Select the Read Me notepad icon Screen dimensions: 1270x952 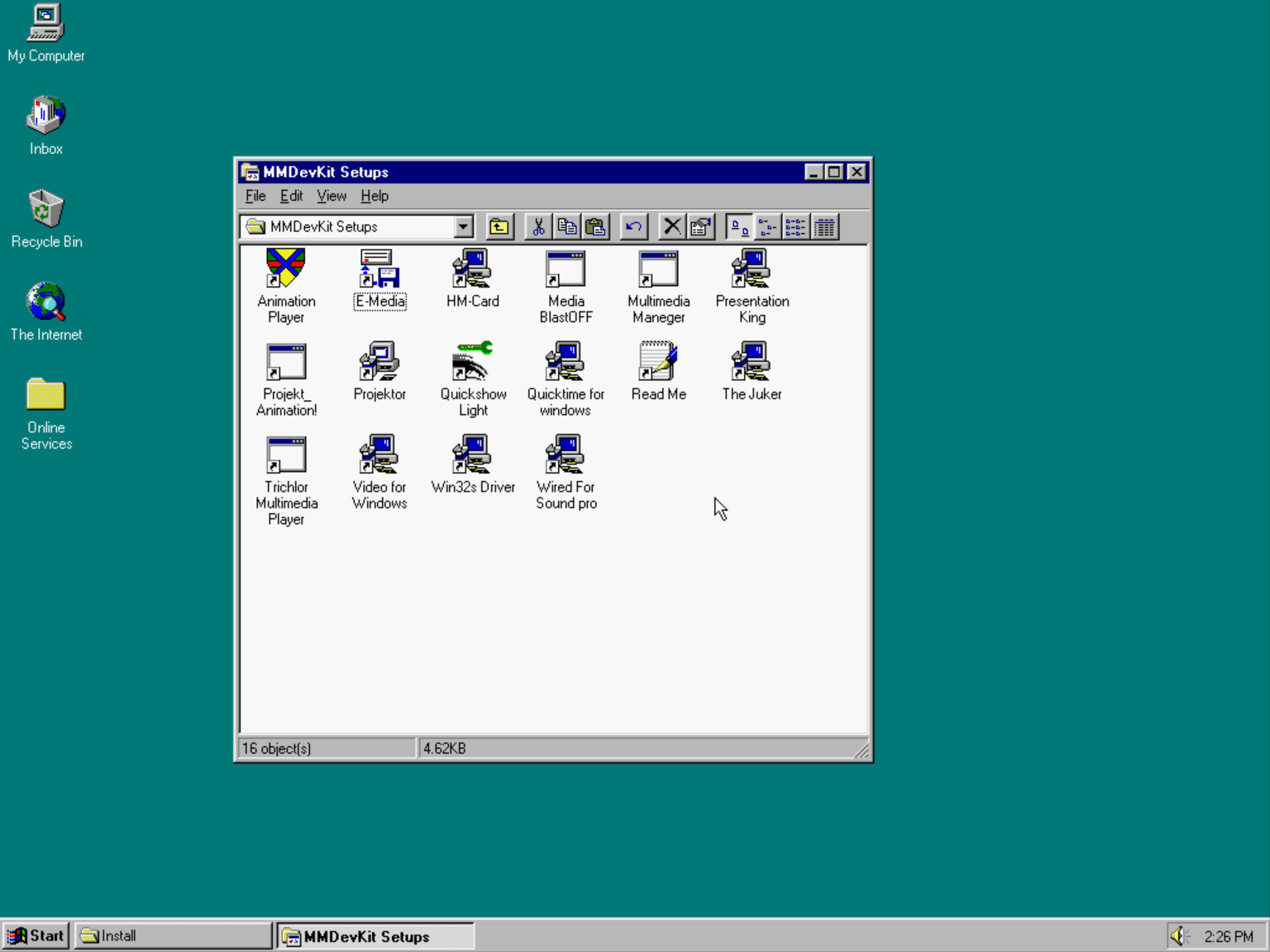(658, 362)
